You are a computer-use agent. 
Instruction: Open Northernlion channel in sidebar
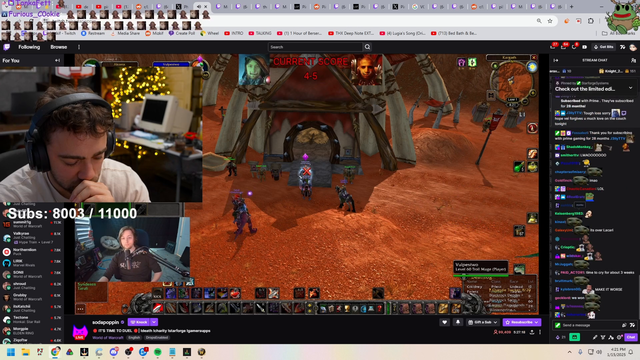[x=32, y=251]
